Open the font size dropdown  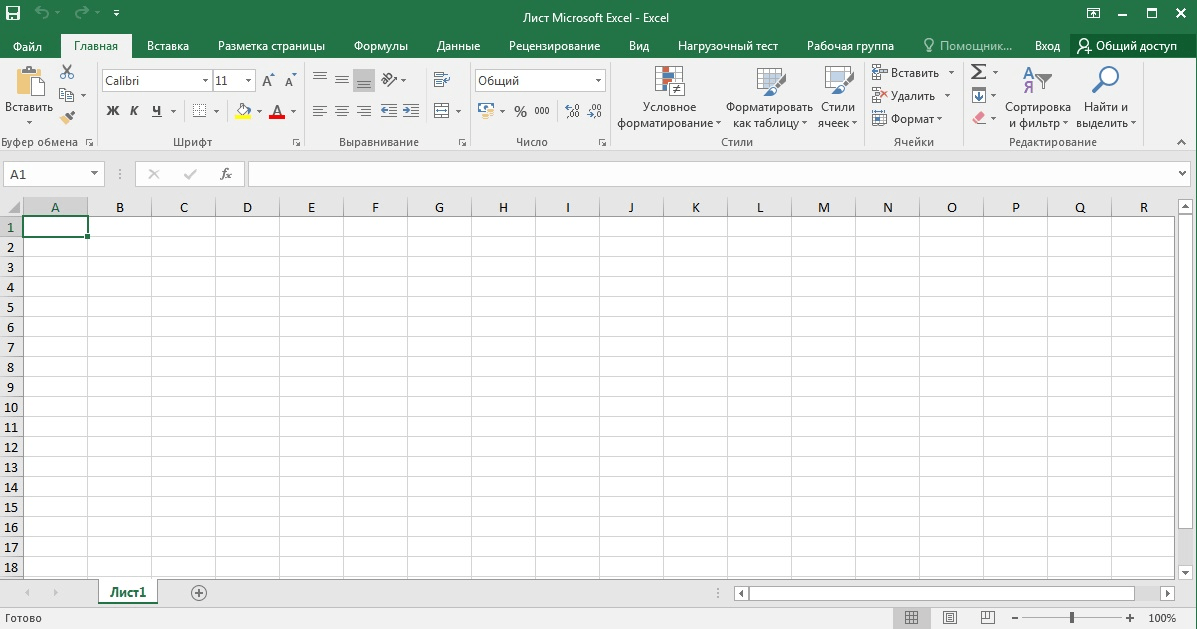[248, 80]
